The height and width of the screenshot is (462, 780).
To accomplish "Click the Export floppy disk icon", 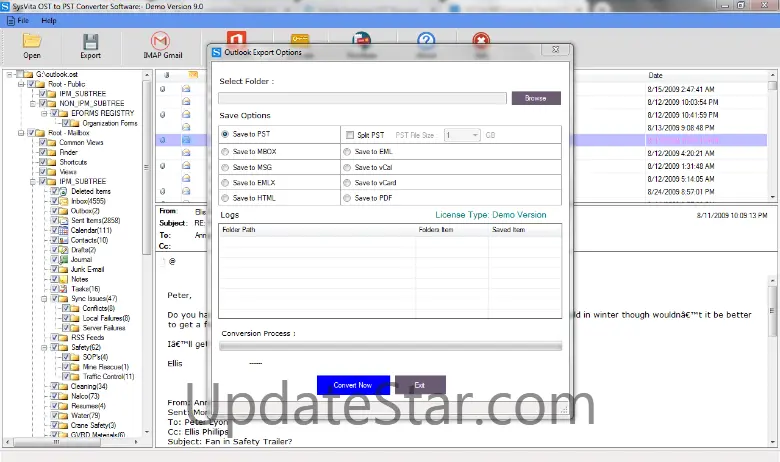I will point(91,41).
